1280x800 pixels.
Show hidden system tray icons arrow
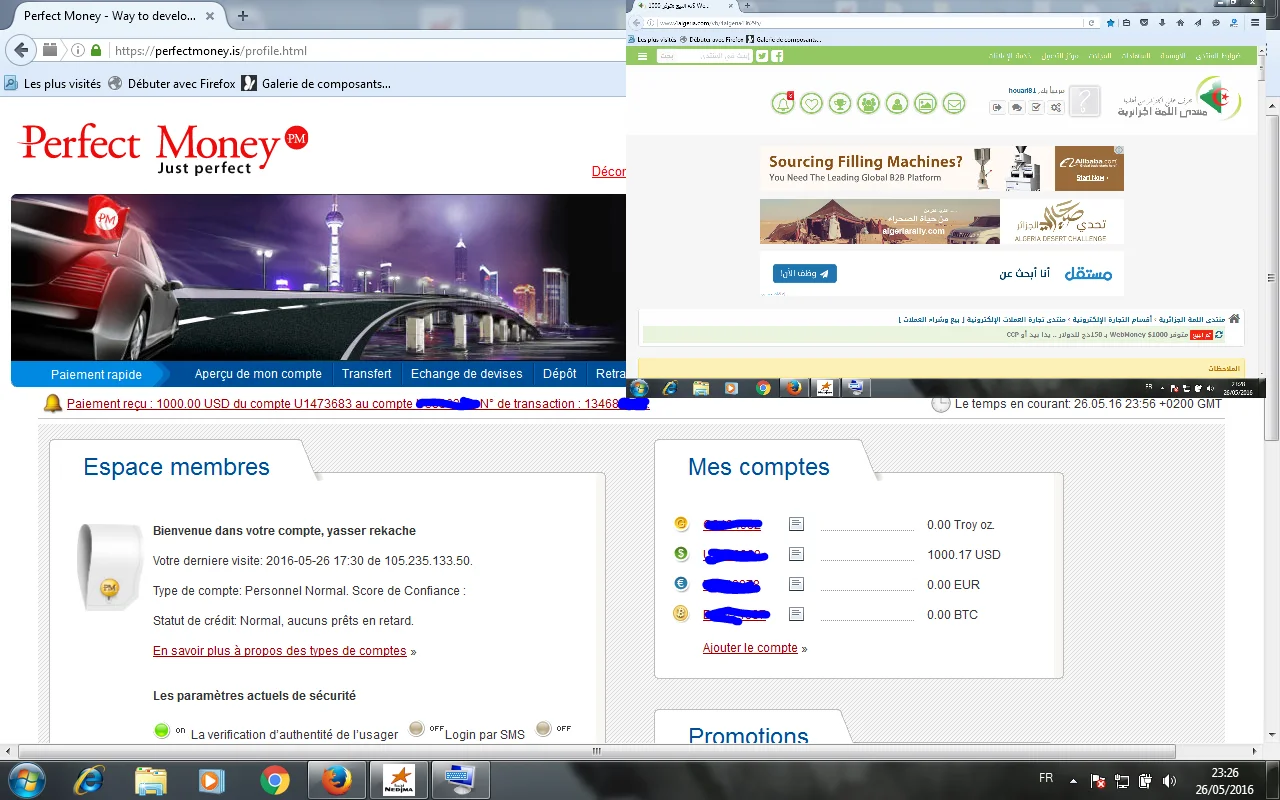(x=1074, y=780)
